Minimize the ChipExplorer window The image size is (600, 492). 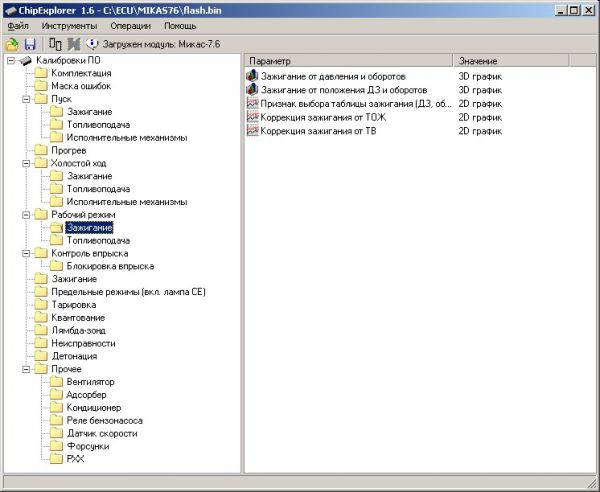tap(561, 11)
